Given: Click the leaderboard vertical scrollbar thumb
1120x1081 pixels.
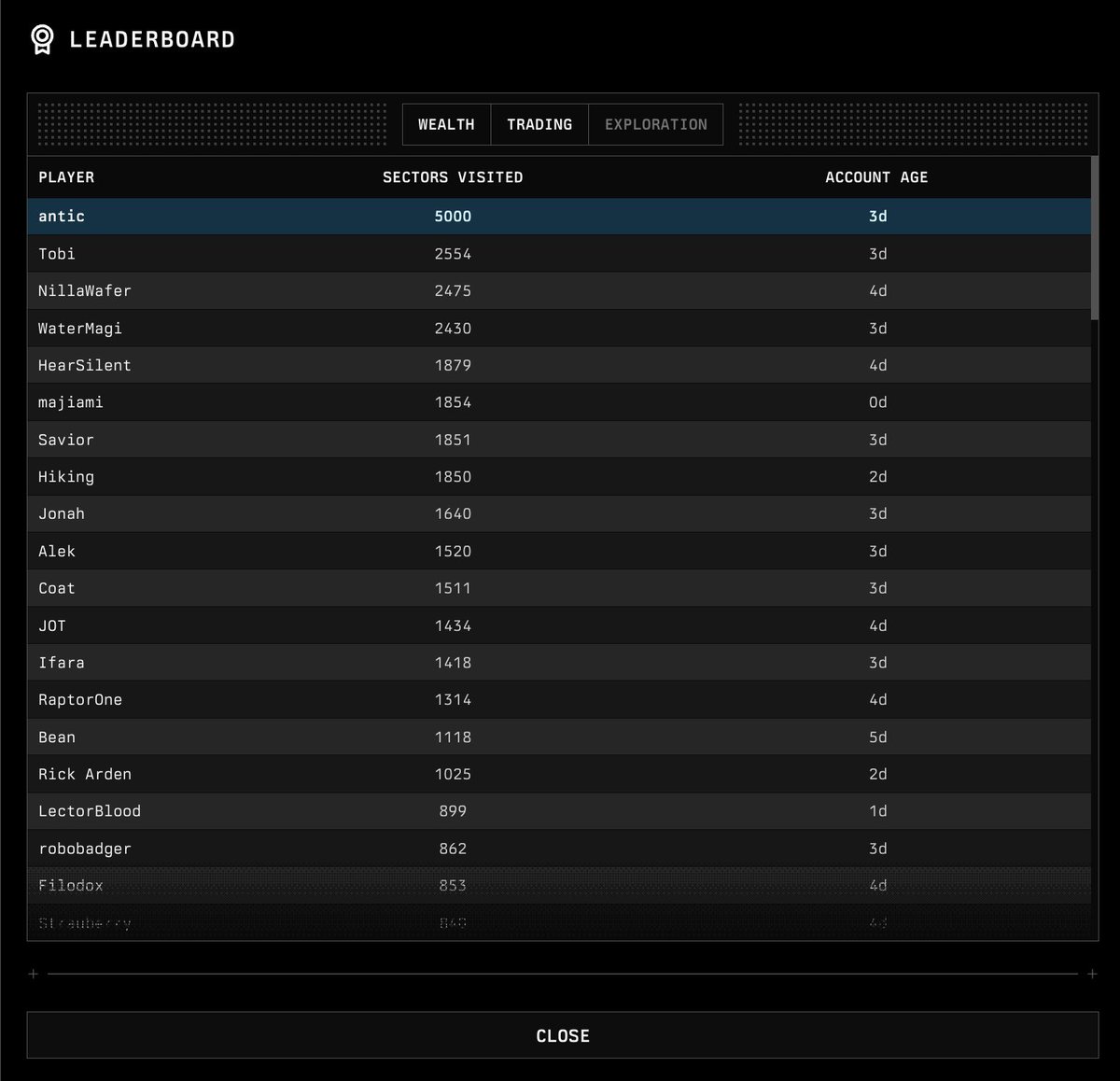Looking at the screenshot, I should click(x=1095, y=238).
